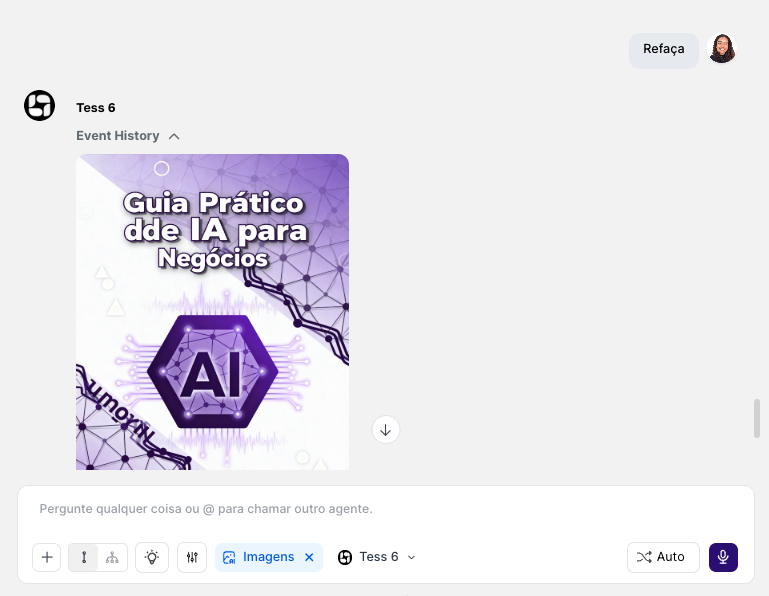Viewport: 769px width, 596px height.
Task: Click the vertical scrollbar thumb
Action: point(757,418)
